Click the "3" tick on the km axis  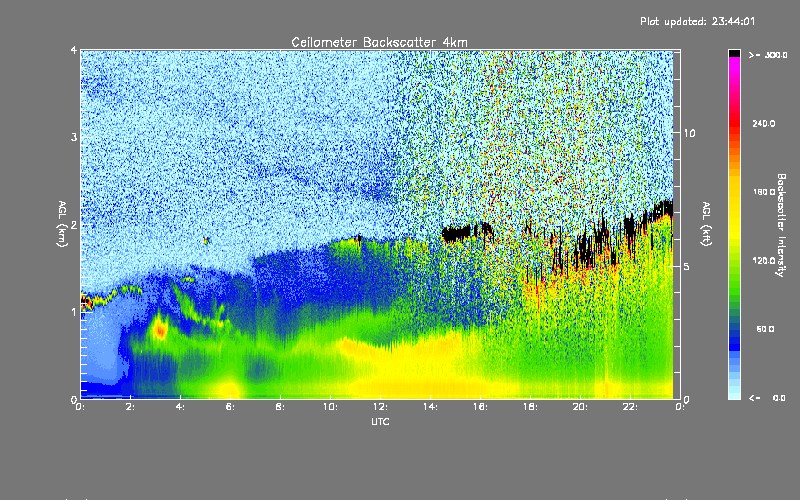pos(74,137)
